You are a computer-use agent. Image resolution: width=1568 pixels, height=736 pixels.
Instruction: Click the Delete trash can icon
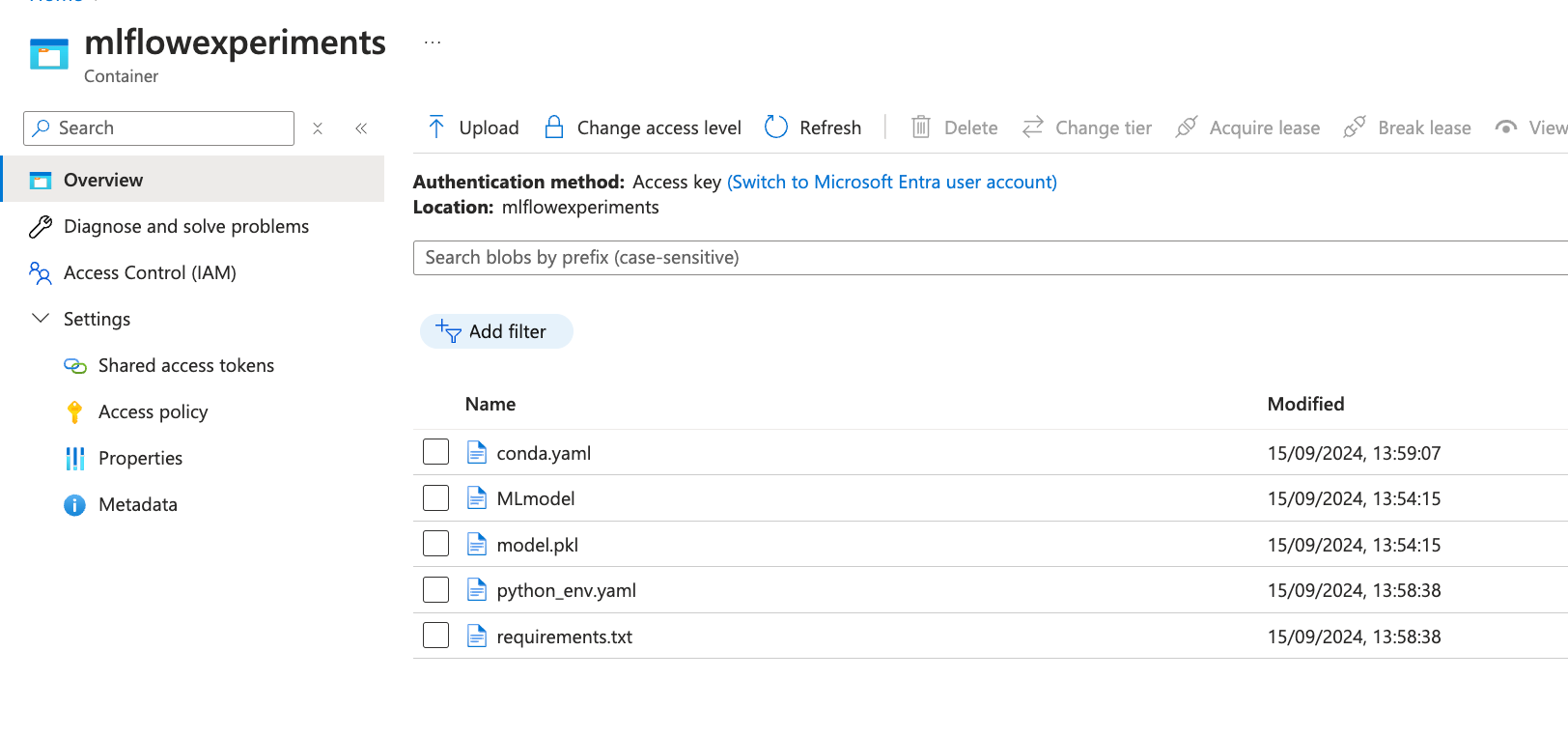(921, 127)
